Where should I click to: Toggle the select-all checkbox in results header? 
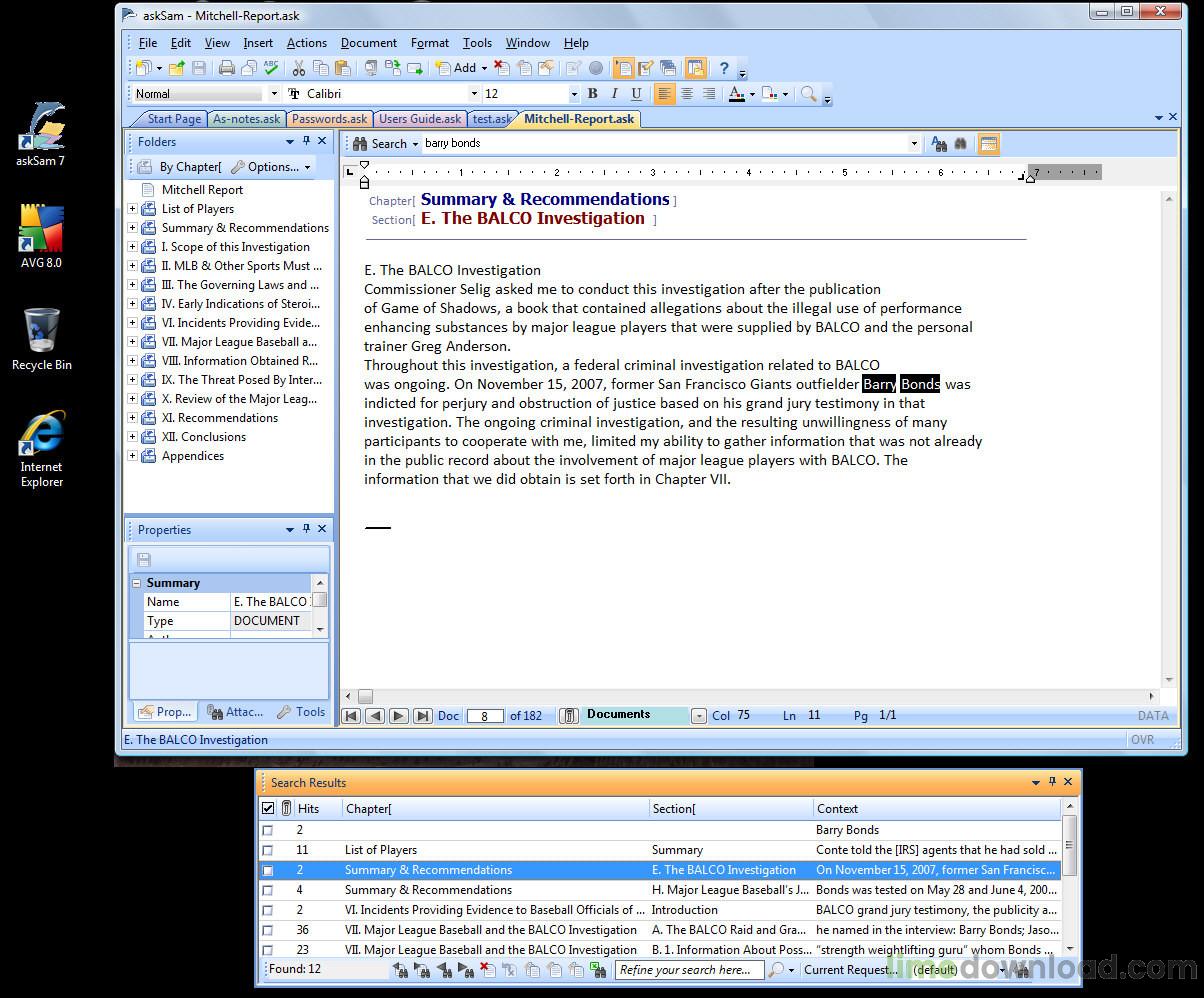(x=267, y=808)
